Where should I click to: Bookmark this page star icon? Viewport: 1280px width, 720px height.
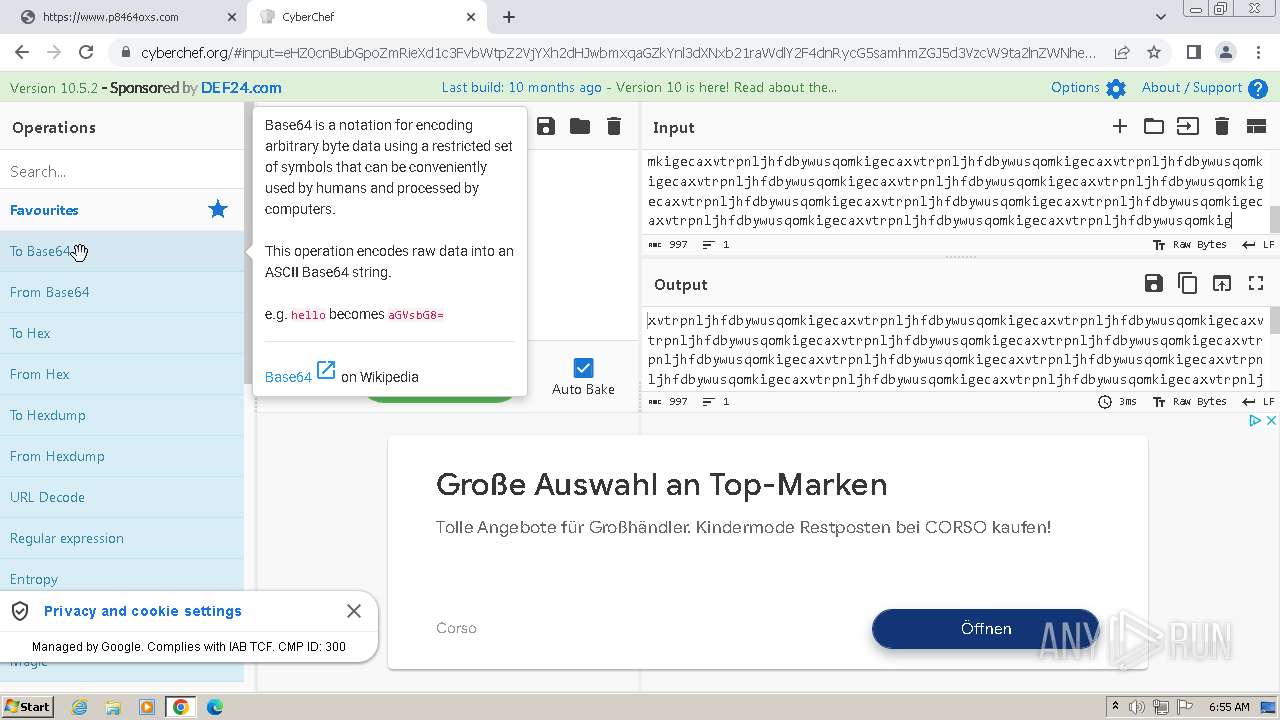1154,52
